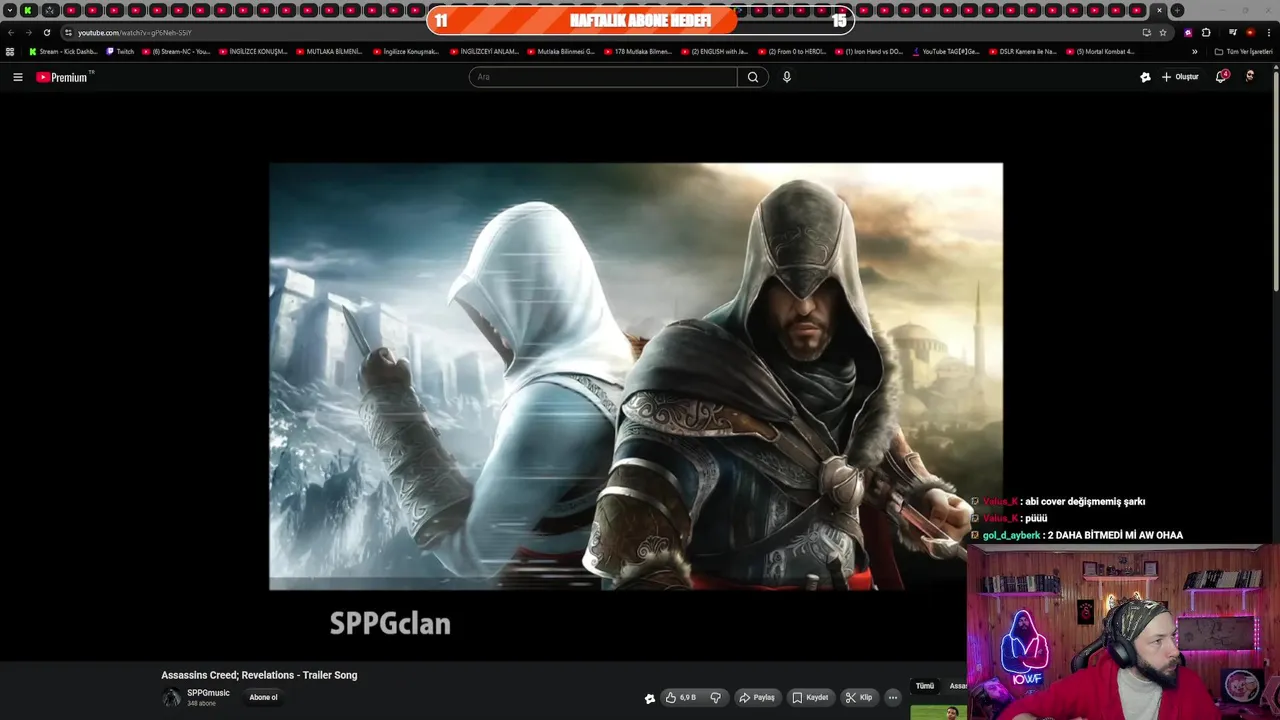Open the browser extensions puzzle icon
Screen dimensions: 1280x720
point(1206,32)
